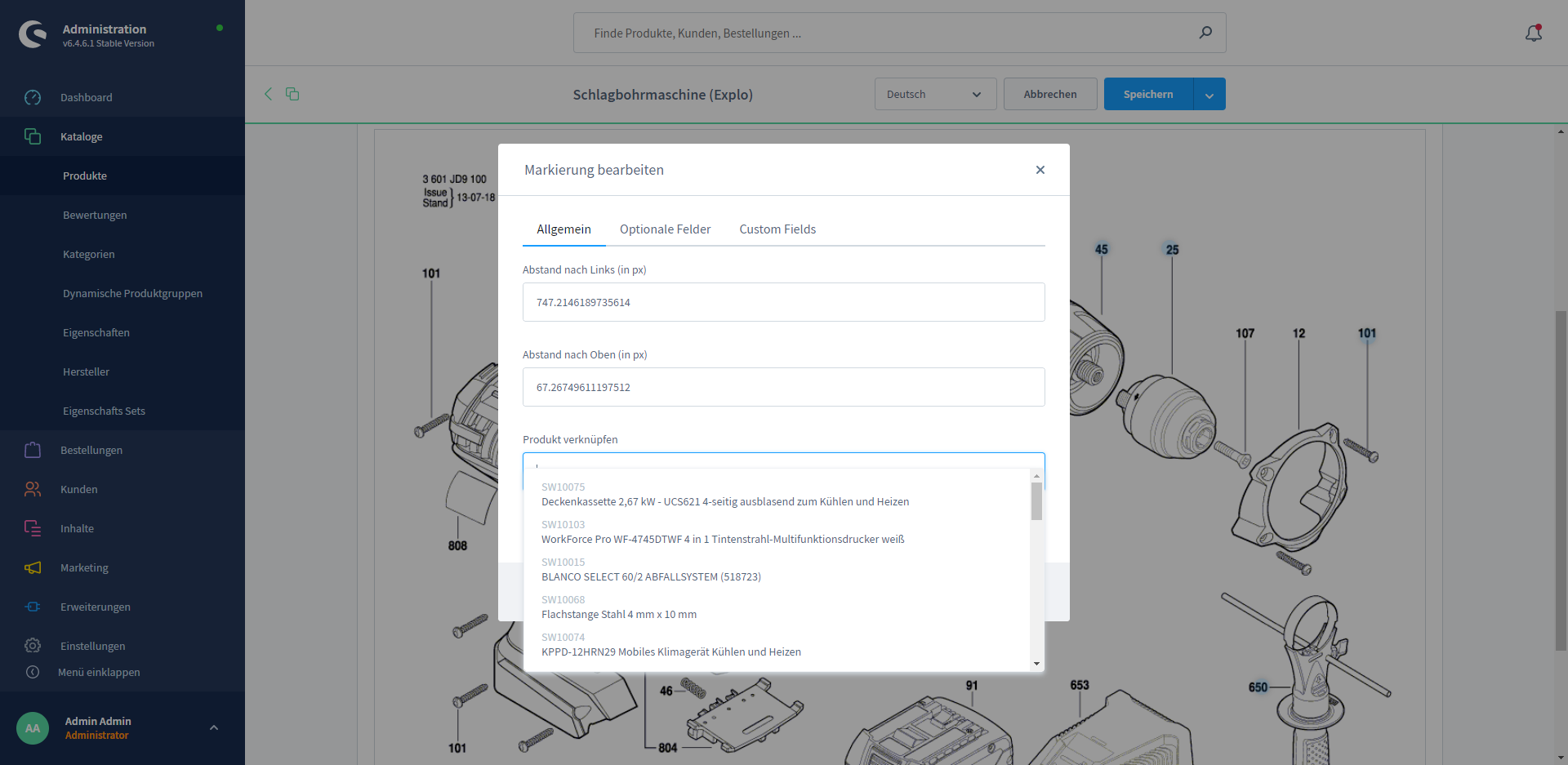The image size is (1568, 765).
Task: Click the duplicate product icon
Action: tap(292, 94)
